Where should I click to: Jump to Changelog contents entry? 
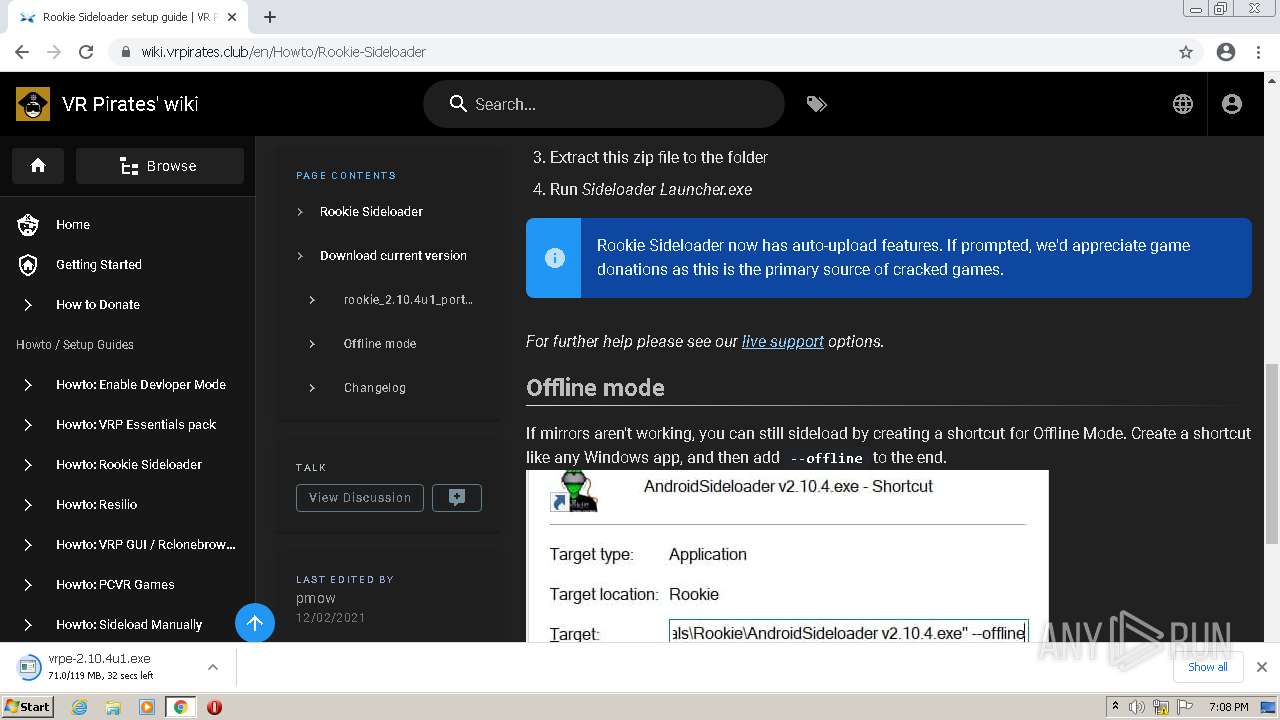click(x=375, y=387)
